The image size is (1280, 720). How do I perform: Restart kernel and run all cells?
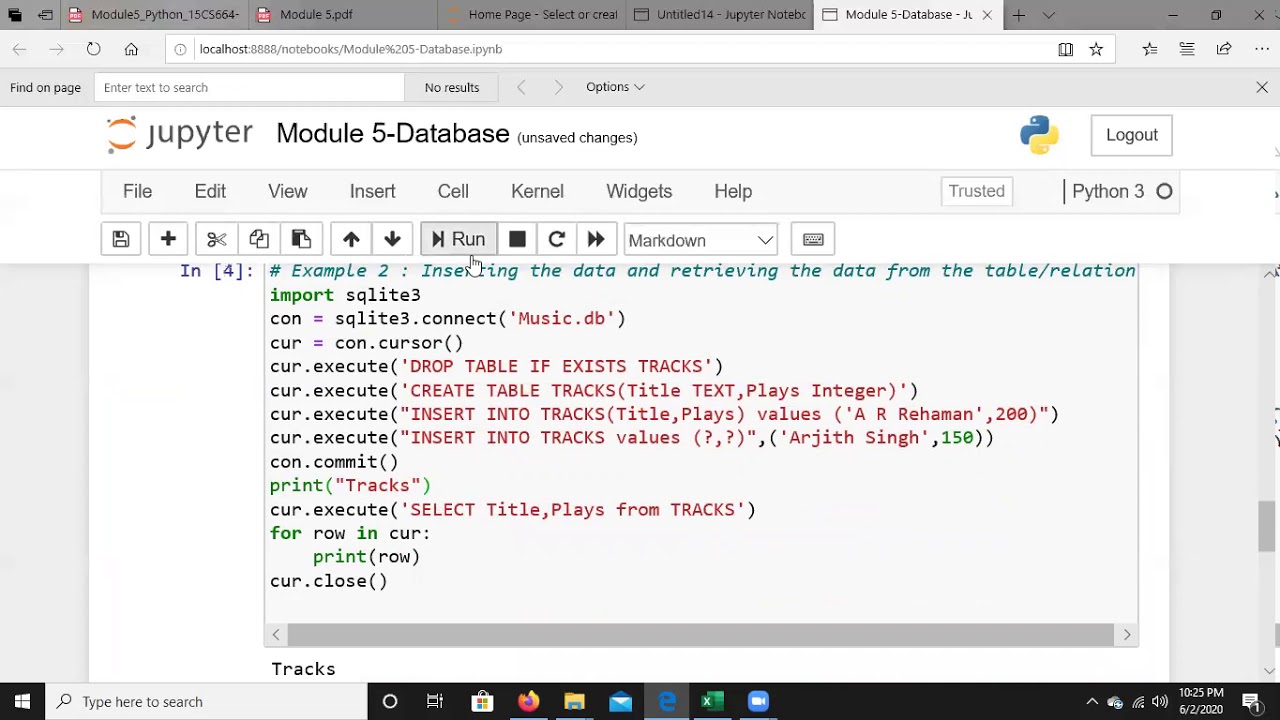595,239
